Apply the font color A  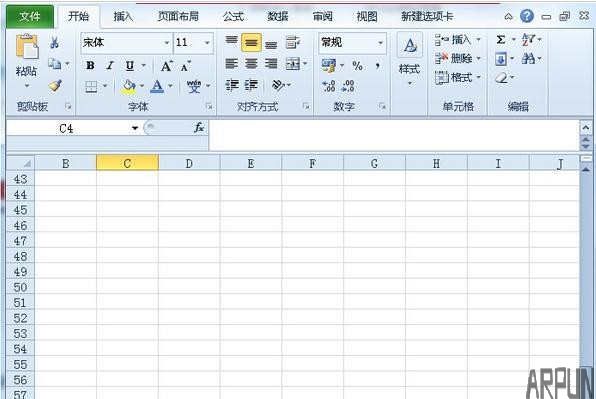pyautogui.click(x=157, y=86)
